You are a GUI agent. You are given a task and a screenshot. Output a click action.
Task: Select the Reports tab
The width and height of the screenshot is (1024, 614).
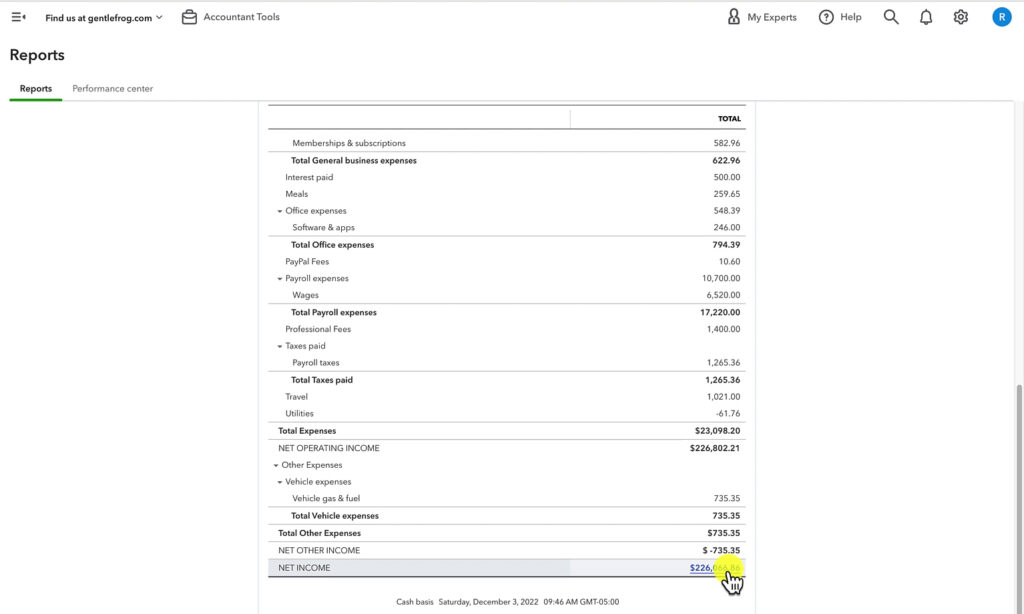click(x=35, y=88)
